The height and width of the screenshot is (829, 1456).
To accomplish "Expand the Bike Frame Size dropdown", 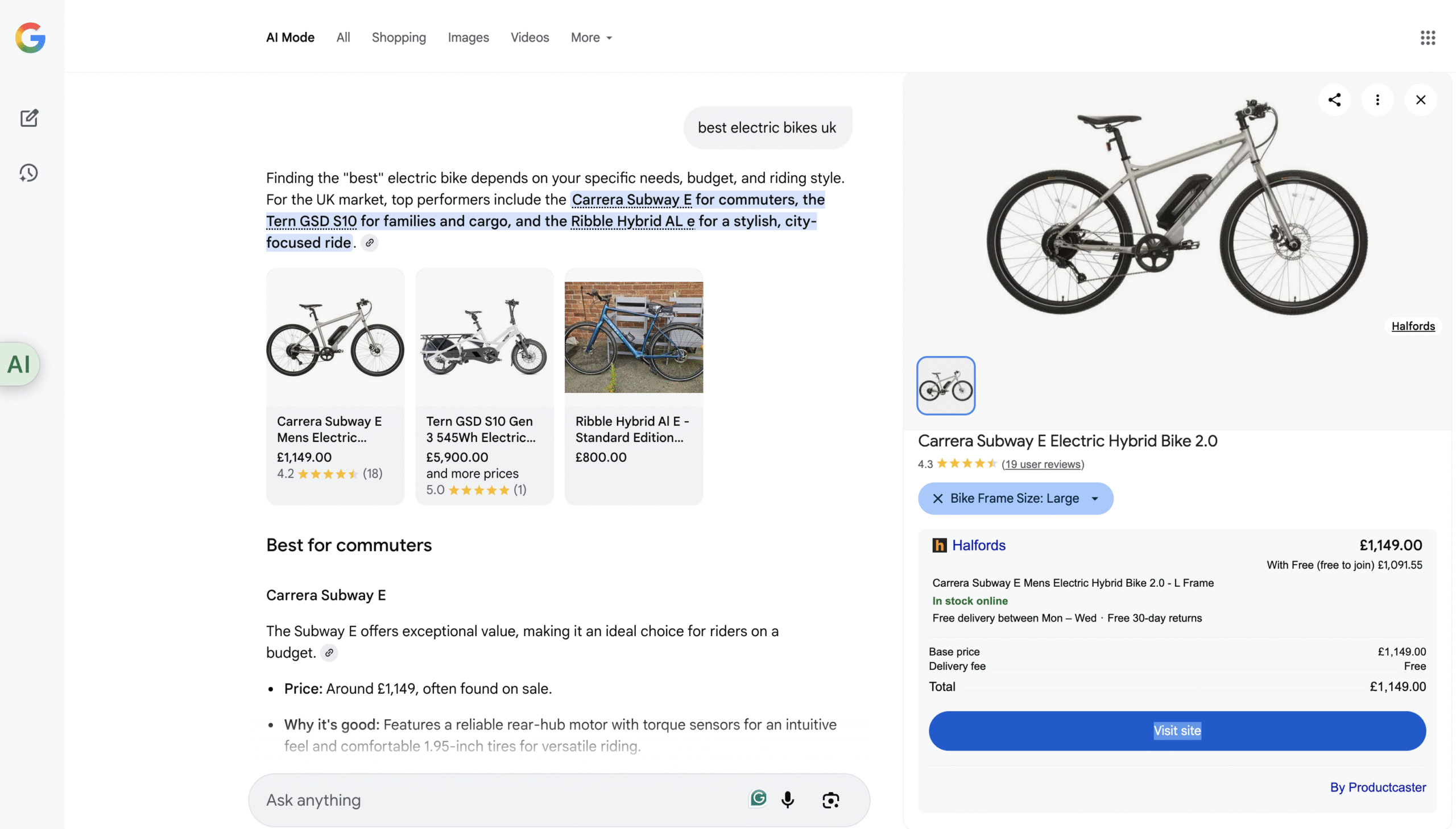I will pyautogui.click(x=1094, y=499).
